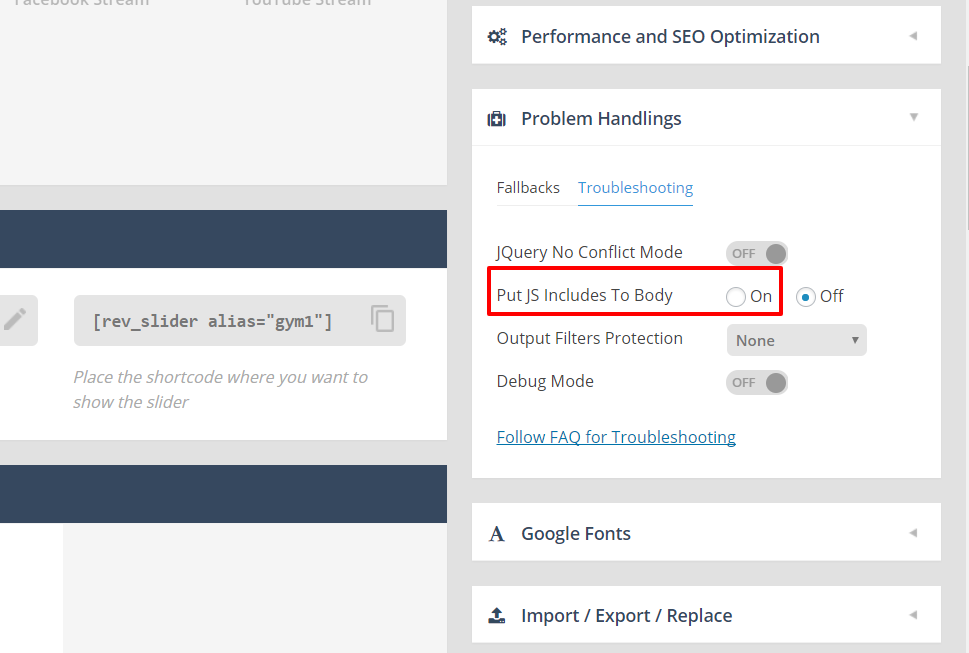Toggle the JQuery No Conflict Mode switch
Screen dimensions: 969x653
pos(757,253)
